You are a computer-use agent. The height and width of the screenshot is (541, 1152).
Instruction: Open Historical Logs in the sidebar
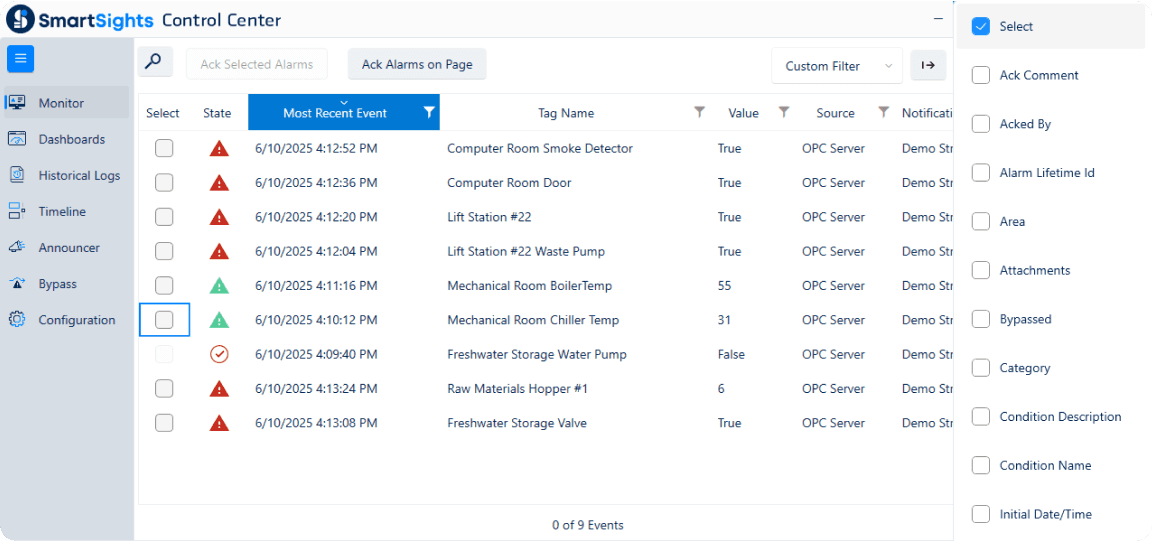78,176
